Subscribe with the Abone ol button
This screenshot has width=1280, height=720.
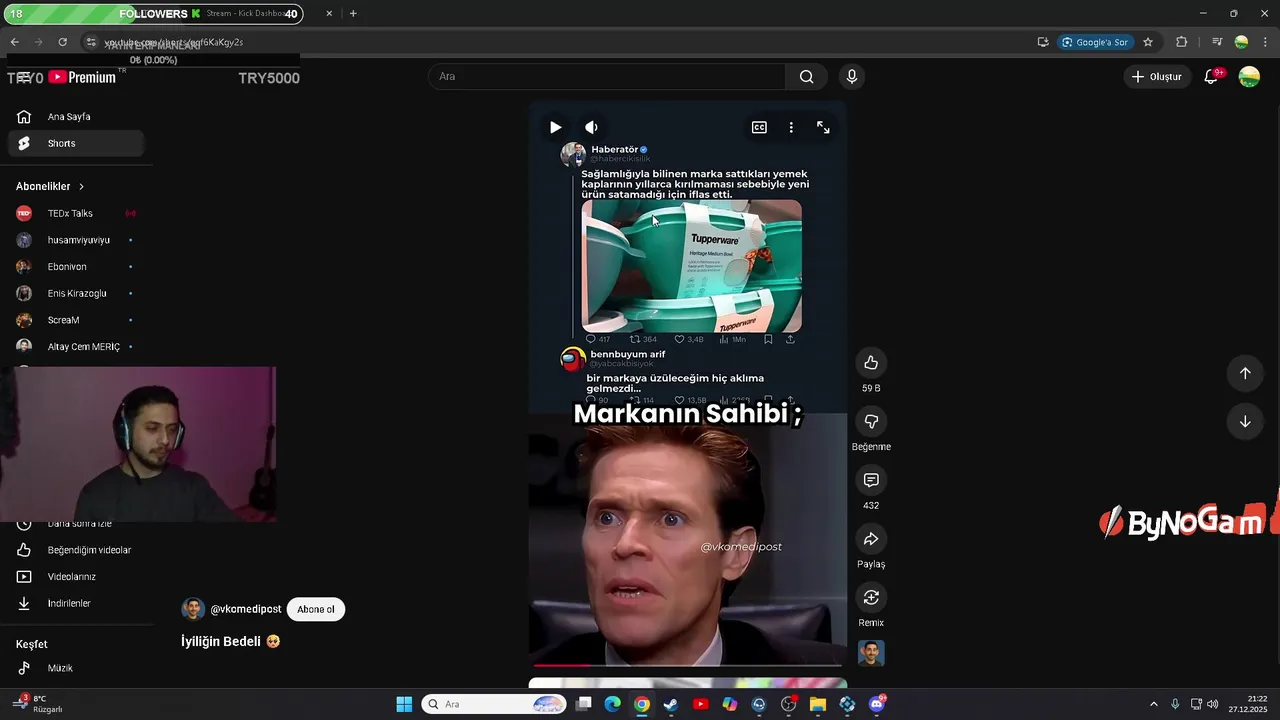coord(316,609)
